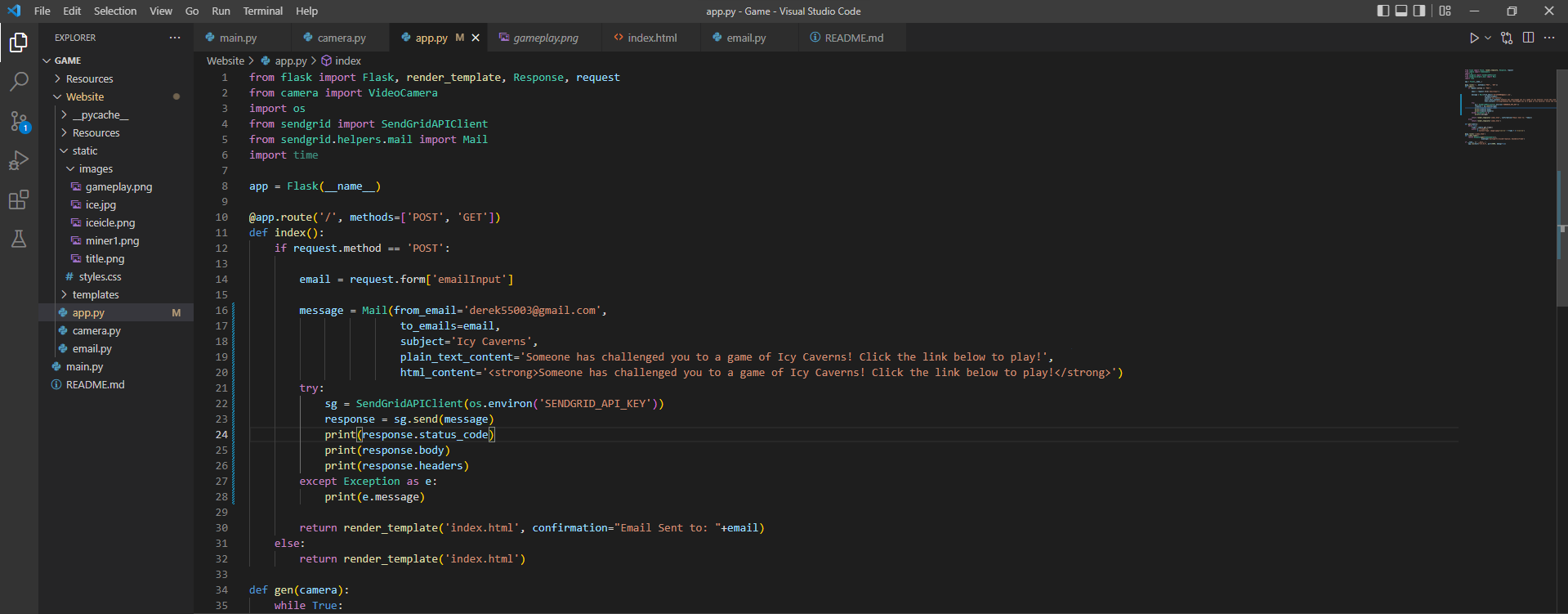Open styles.css in the file tree
The image size is (1568, 614).
(x=100, y=276)
